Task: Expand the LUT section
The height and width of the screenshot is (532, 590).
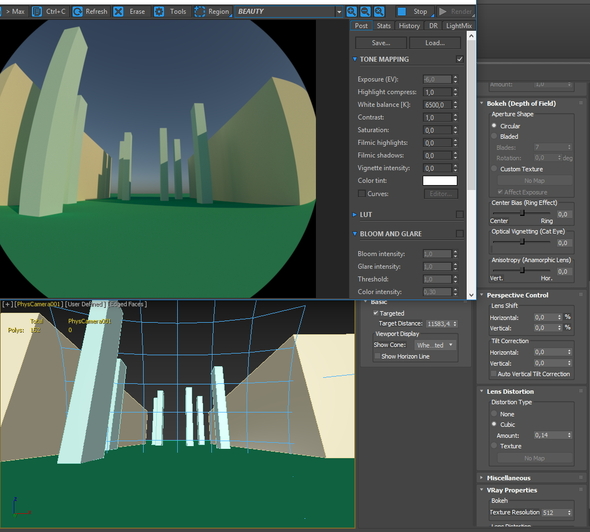Action: [x=354, y=214]
